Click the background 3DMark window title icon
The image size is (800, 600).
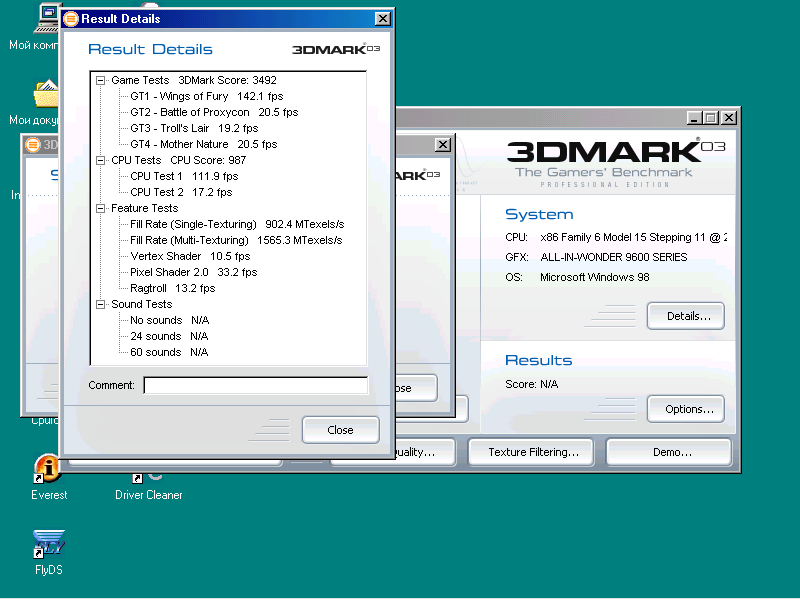[32, 145]
